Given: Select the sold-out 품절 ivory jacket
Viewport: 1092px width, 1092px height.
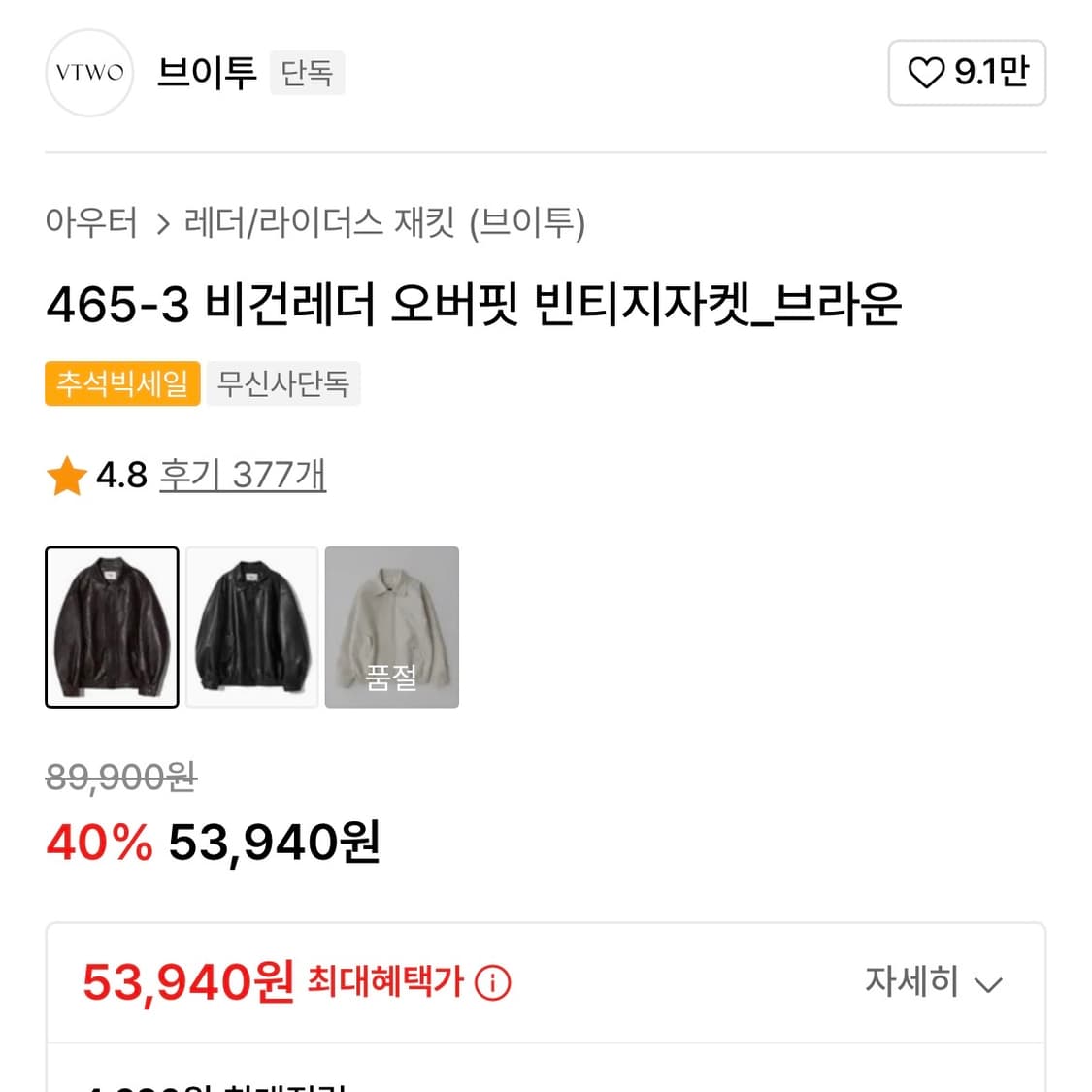Looking at the screenshot, I should [392, 627].
